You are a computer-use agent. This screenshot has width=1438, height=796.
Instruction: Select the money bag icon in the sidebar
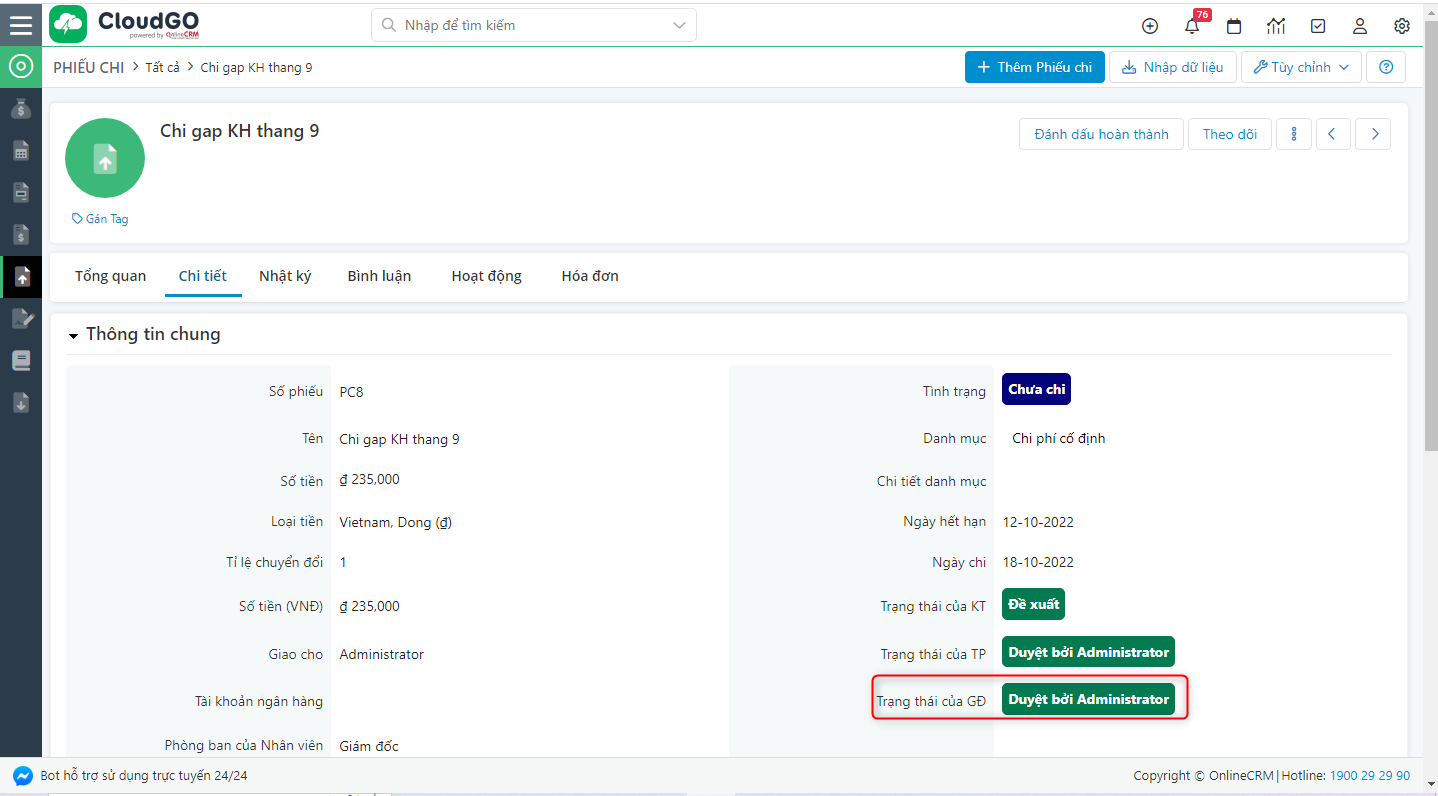[20, 108]
